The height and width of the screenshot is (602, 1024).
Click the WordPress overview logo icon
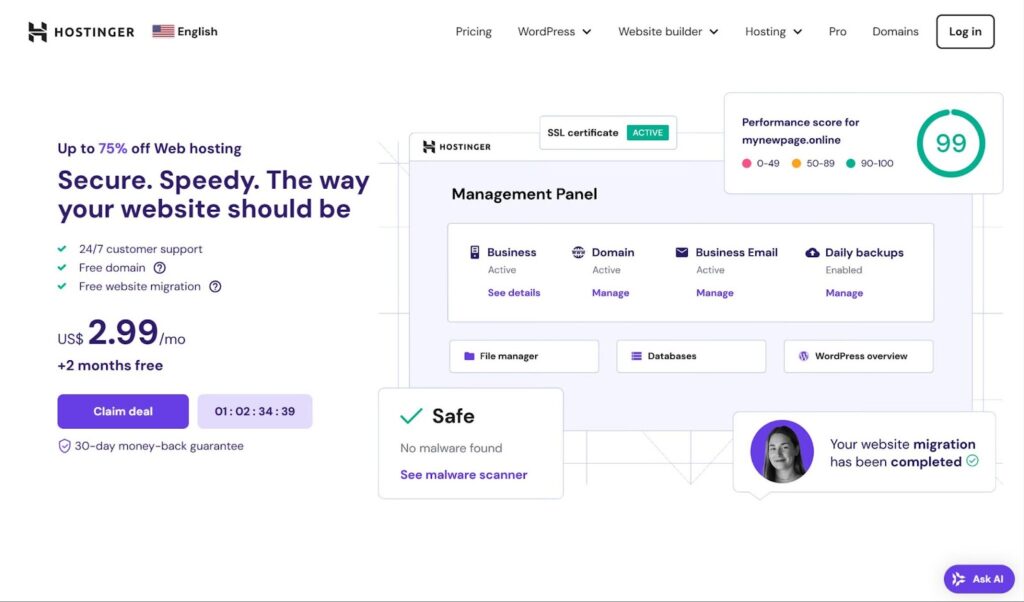pyautogui.click(x=803, y=356)
